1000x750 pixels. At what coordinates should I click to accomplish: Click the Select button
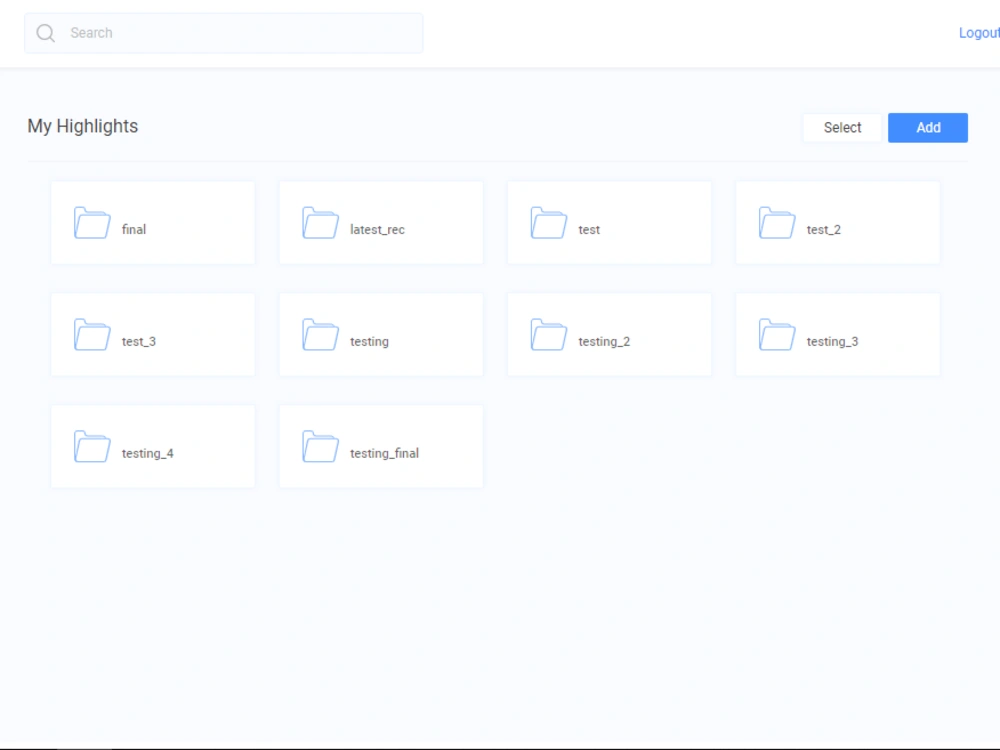[842, 127]
